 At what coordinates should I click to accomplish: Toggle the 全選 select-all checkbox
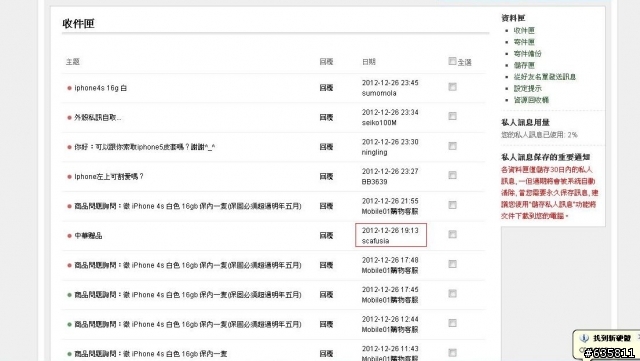(x=452, y=61)
